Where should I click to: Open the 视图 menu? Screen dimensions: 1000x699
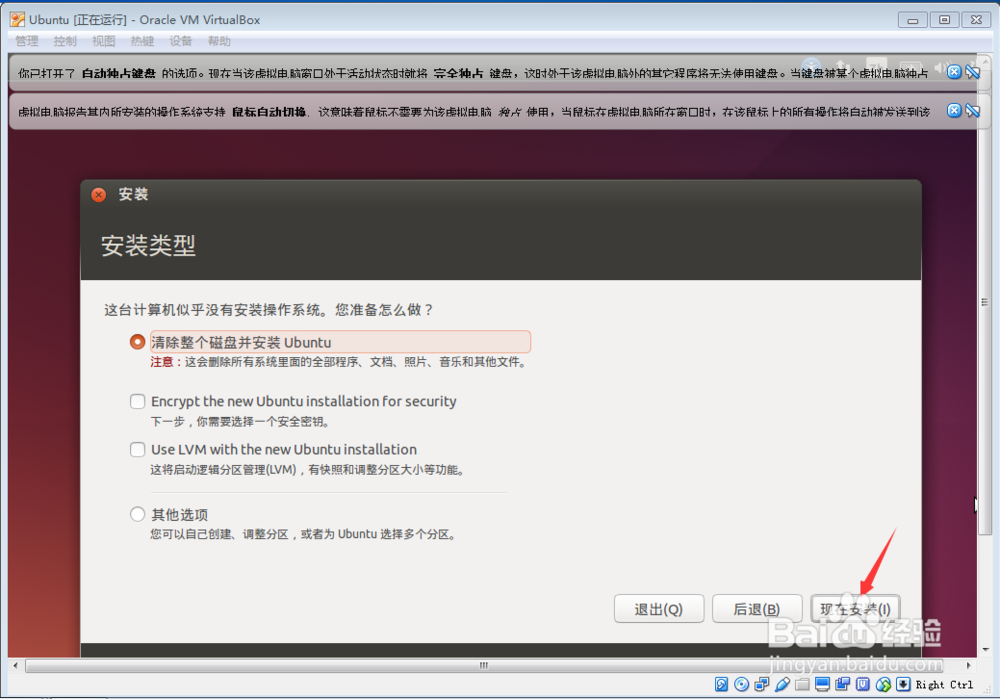104,41
